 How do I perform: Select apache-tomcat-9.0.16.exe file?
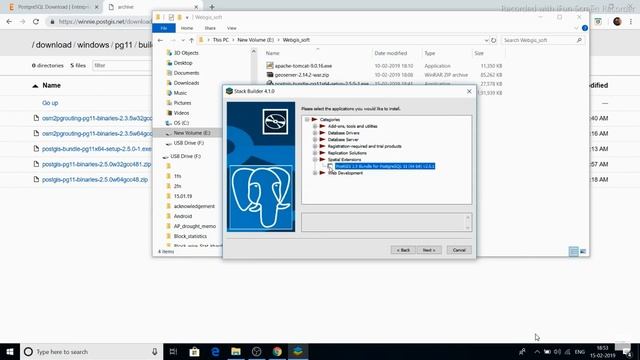(x=303, y=66)
